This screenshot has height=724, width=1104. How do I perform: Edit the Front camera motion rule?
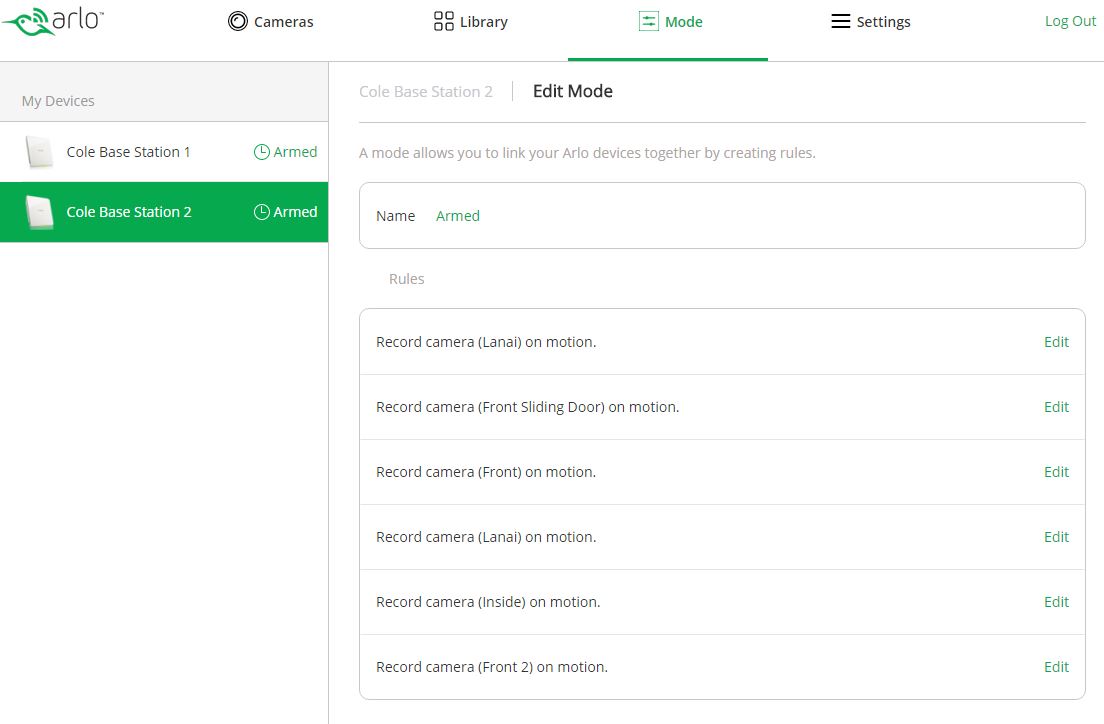click(1056, 472)
